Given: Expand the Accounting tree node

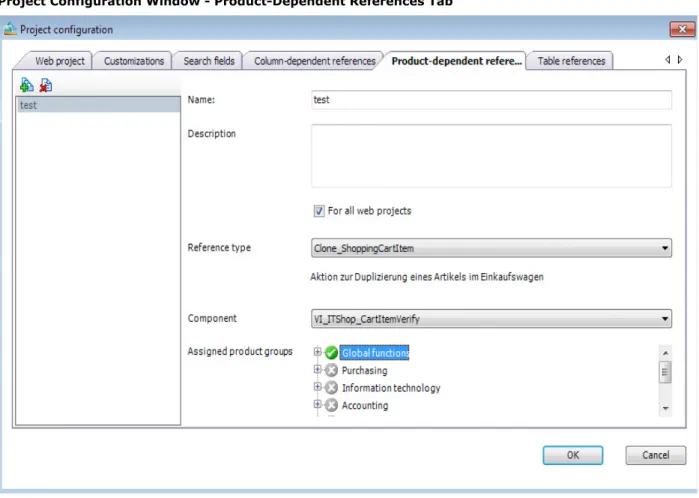Looking at the screenshot, I should [317, 404].
